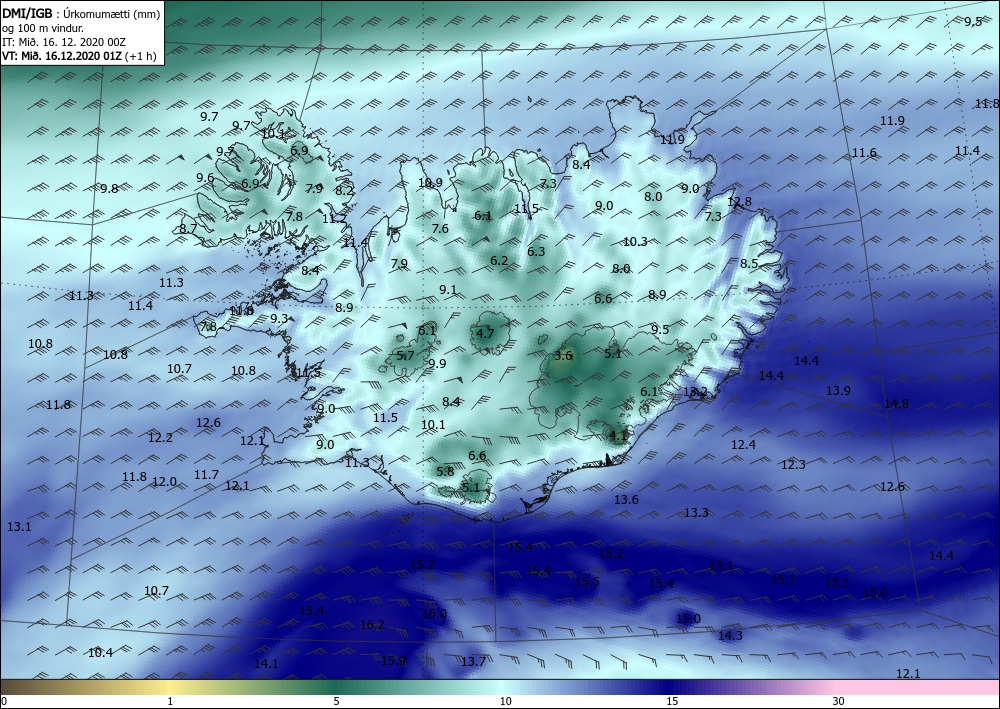Select the 4.7 value on the map
The image size is (1000, 709).
click(485, 333)
